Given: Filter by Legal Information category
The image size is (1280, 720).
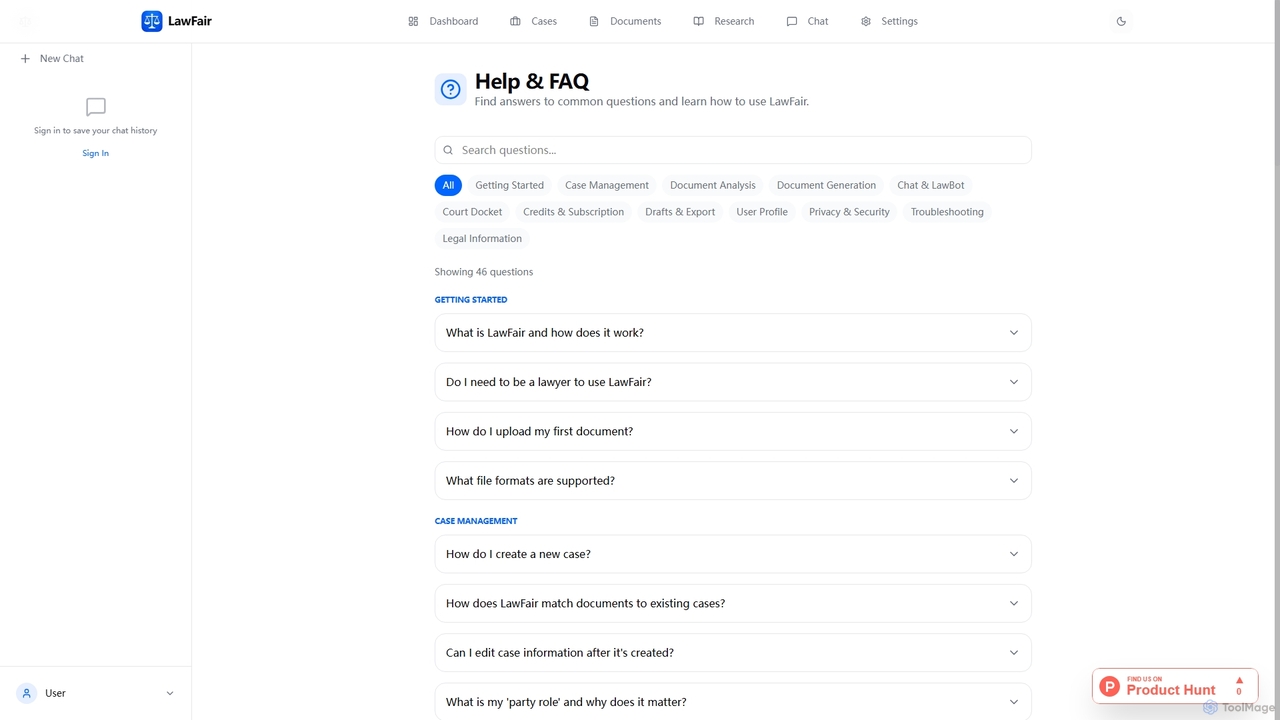Looking at the screenshot, I should point(482,239).
